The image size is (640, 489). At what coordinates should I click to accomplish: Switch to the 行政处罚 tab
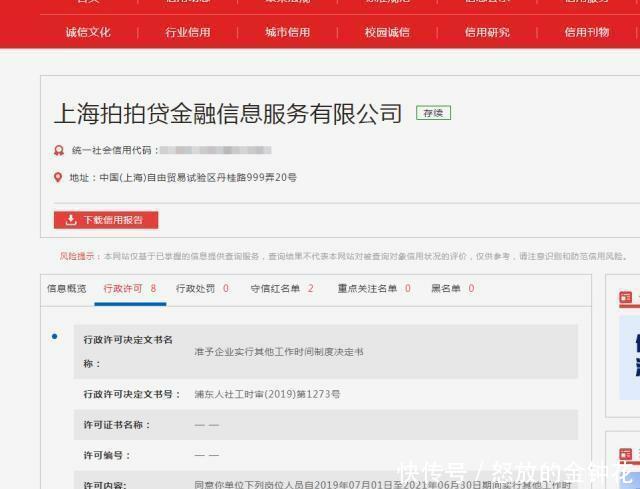202,289
